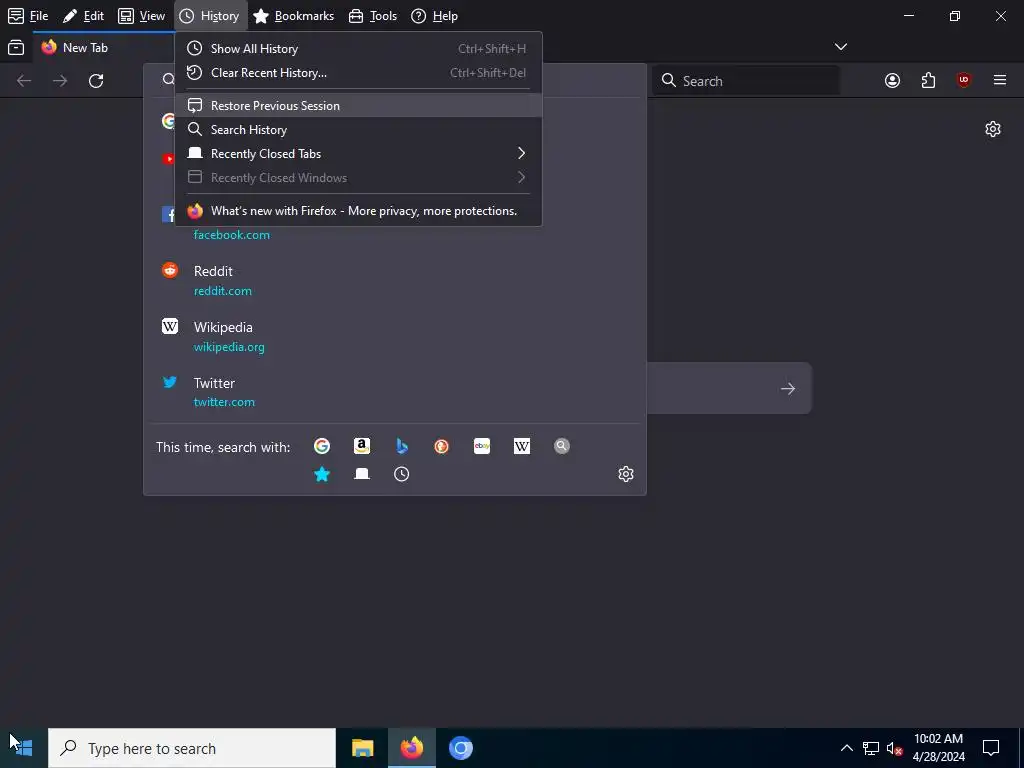This screenshot has width=1024, height=768.
Task: Open the Help menu
Action: 434,16
